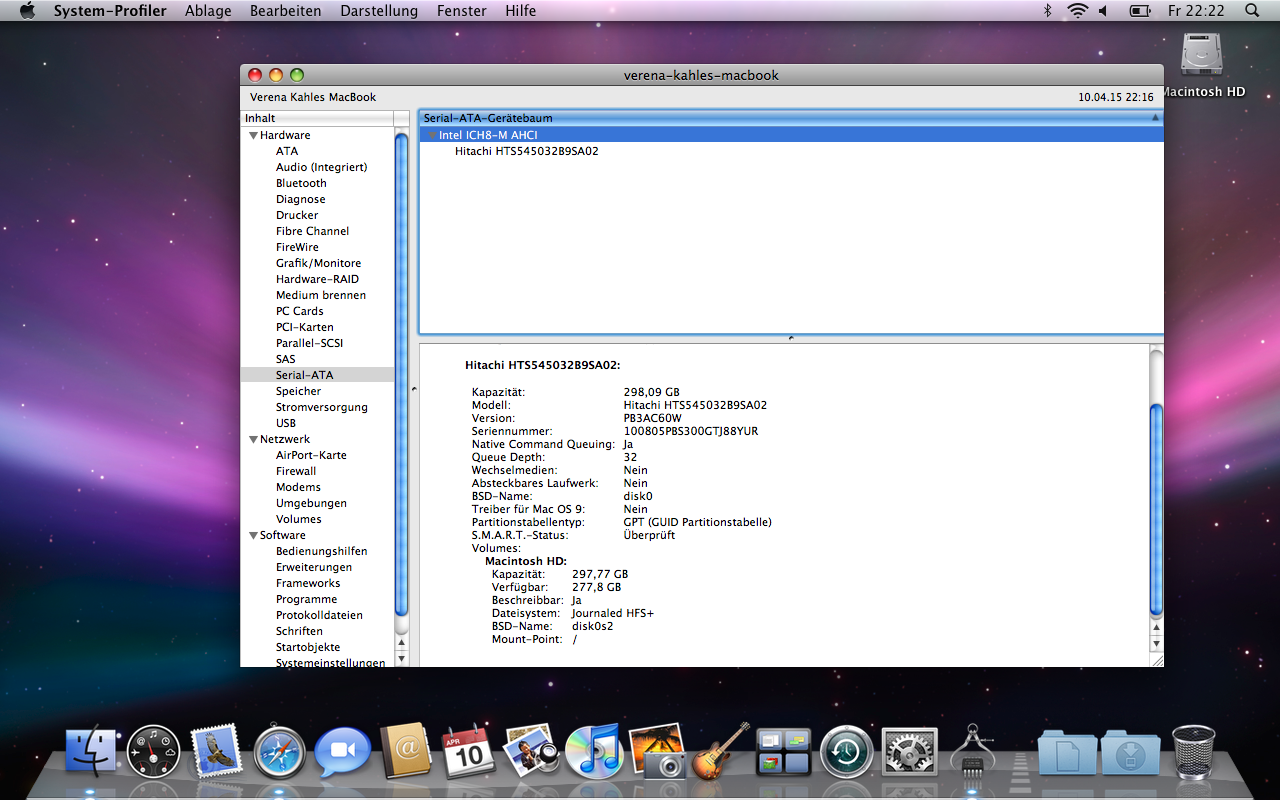Screen dimensions: 1280x800
Task: Open the Bearbeiten menu
Action: 285,10
